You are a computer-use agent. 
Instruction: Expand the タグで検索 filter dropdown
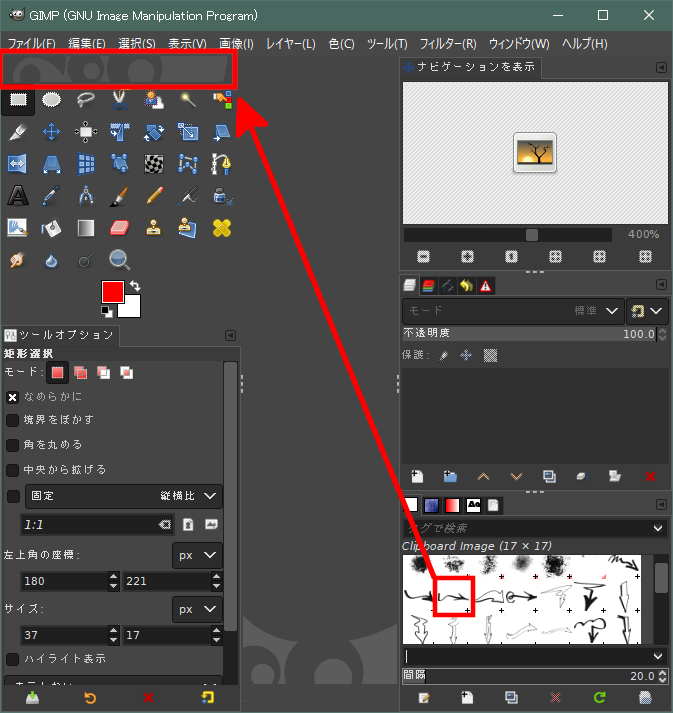coord(658,528)
